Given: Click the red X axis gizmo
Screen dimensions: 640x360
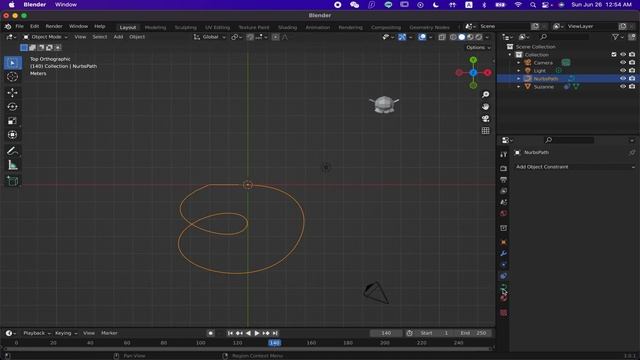Looking at the screenshot, I should pos(488,73).
